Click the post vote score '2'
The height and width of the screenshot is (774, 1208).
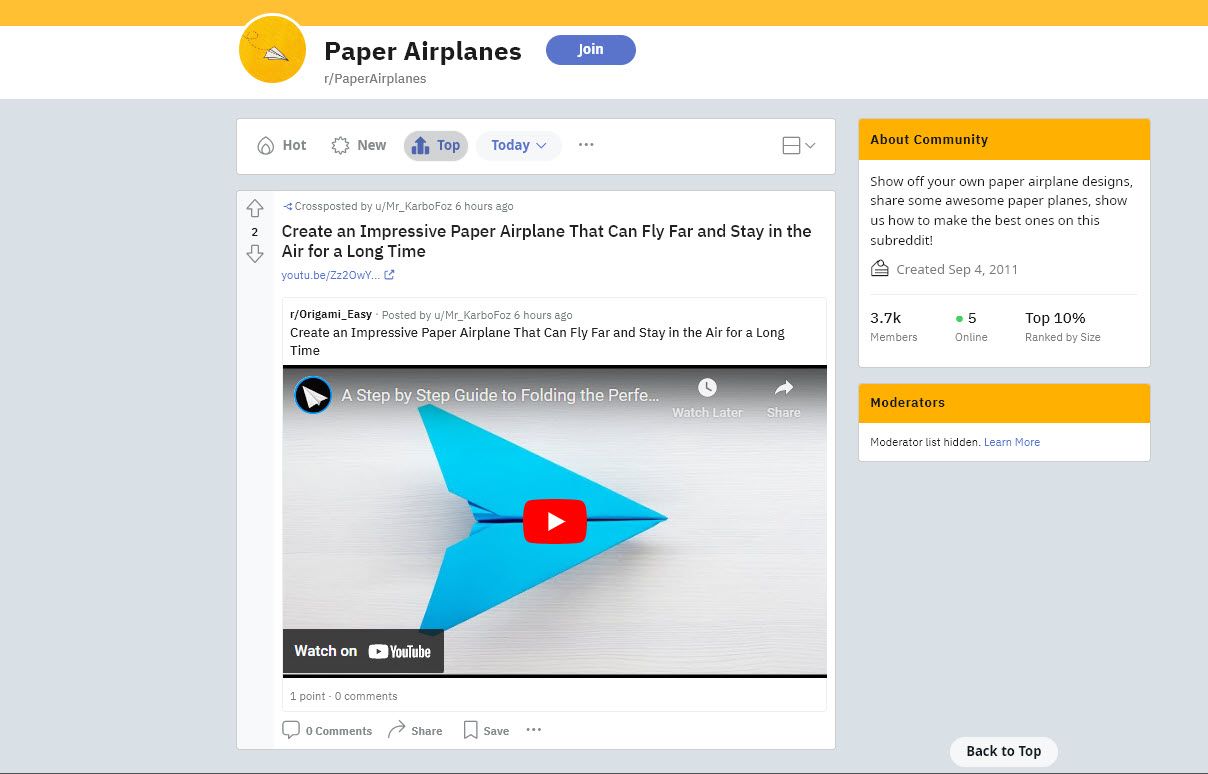(255, 232)
